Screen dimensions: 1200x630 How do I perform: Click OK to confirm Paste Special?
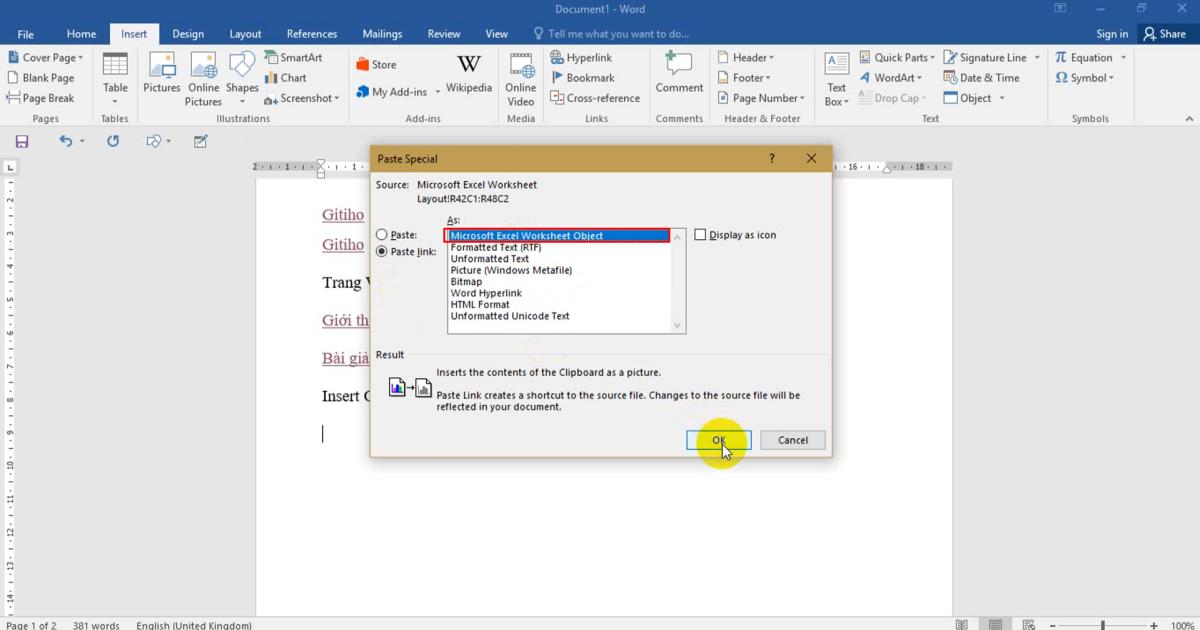click(718, 440)
